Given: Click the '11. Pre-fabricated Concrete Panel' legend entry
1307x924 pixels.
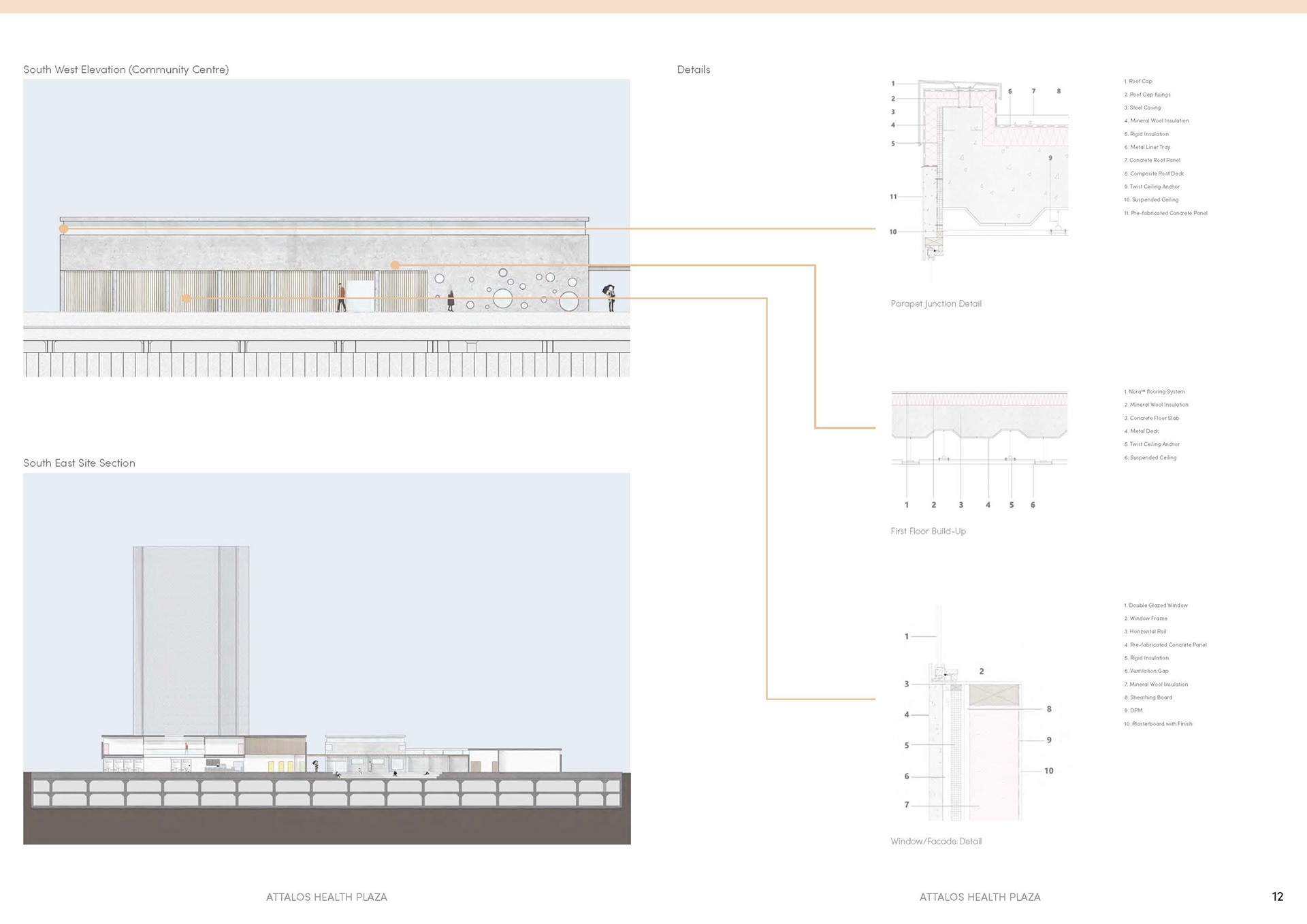Looking at the screenshot, I should click(1165, 213).
